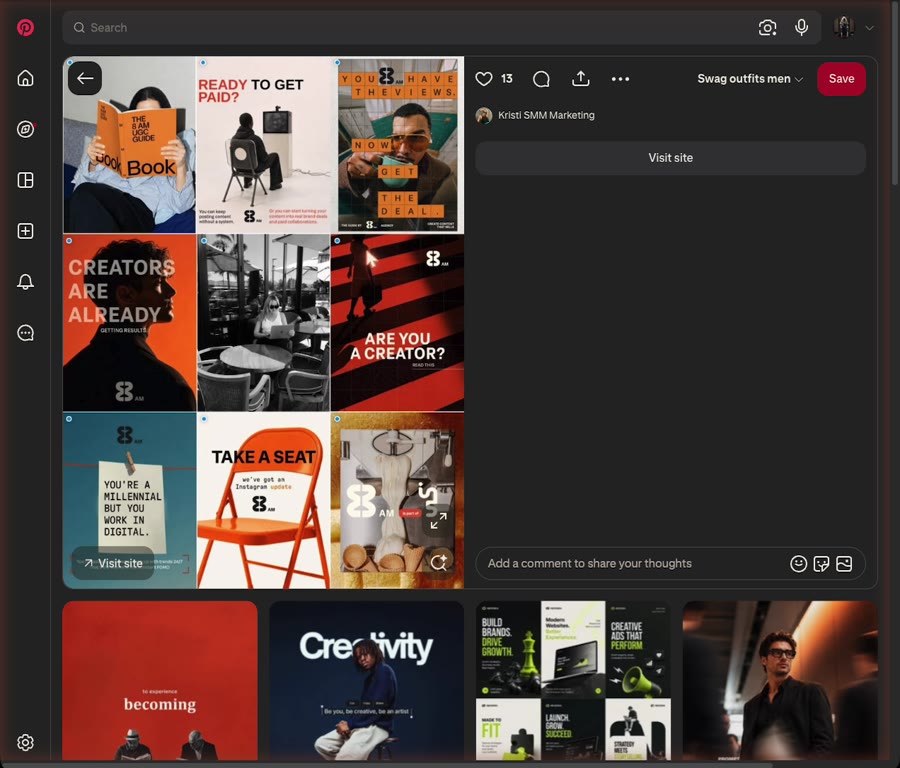Image resolution: width=900 pixels, height=768 pixels.
Task: Open the notifications bell
Action: point(25,282)
